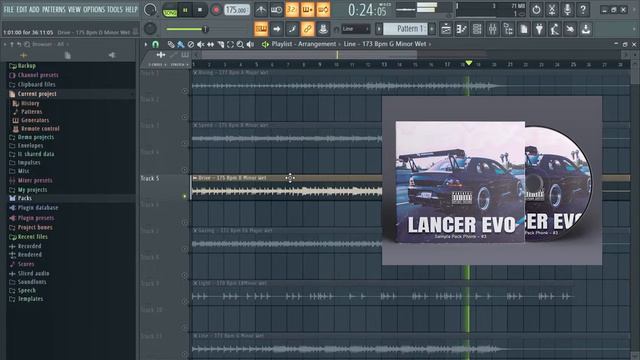This screenshot has height=360, width=640.
Task: Toggle mute switch on Track 5
Action: [x=184, y=196]
